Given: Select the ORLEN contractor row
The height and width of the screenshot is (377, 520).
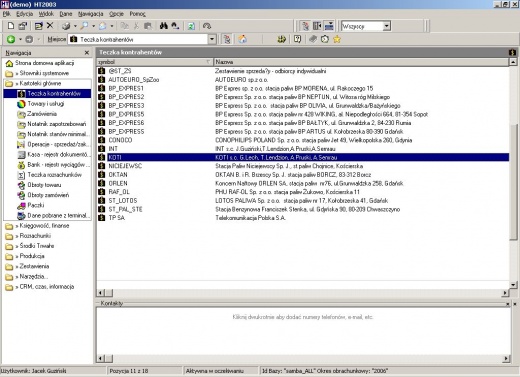Looking at the screenshot, I should [303, 183].
